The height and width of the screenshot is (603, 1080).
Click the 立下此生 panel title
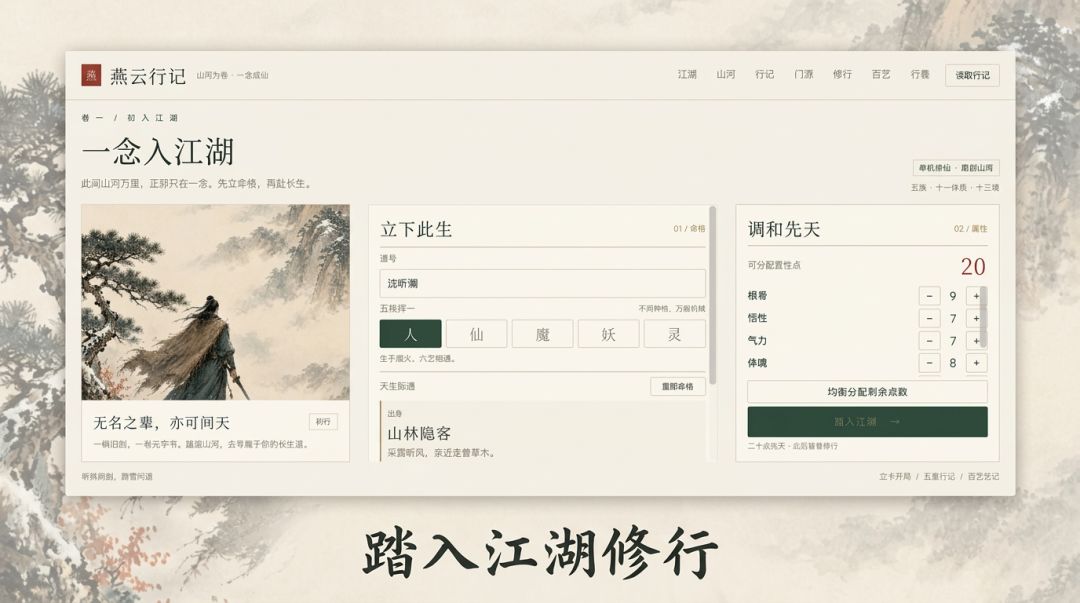coord(416,229)
